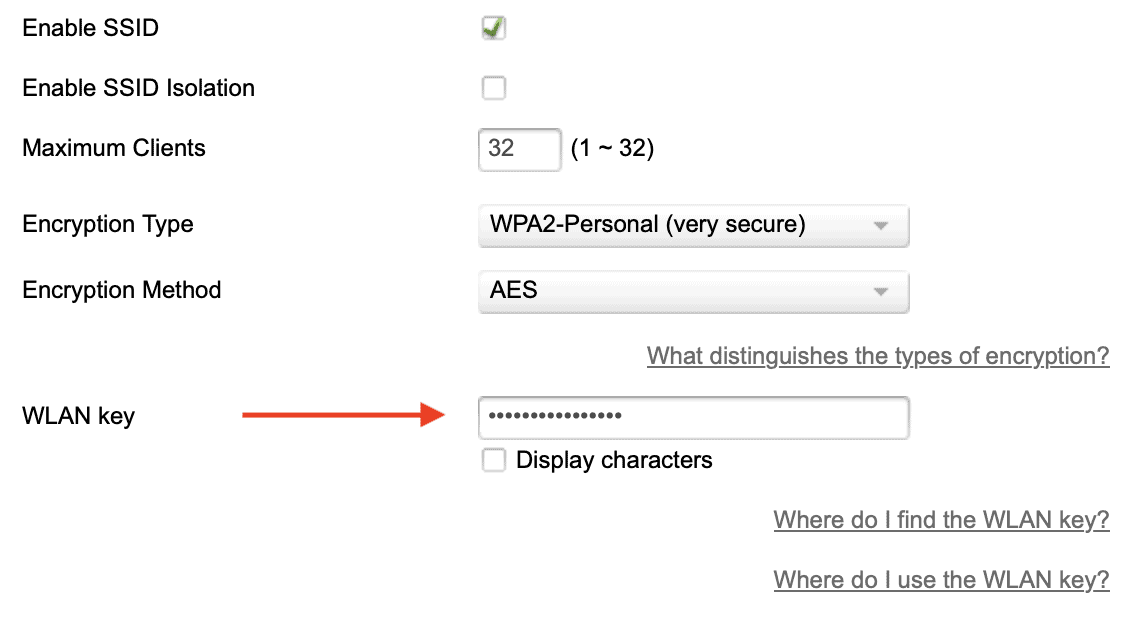Click the 'Display characters' label text
The height and width of the screenshot is (634, 1136).
click(614, 460)
